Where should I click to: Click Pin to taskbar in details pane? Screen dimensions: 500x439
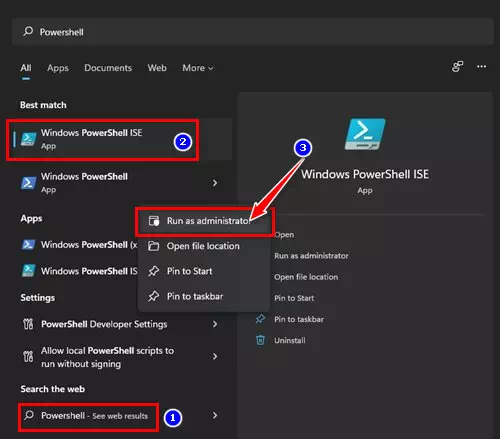(x=299, y=319)
